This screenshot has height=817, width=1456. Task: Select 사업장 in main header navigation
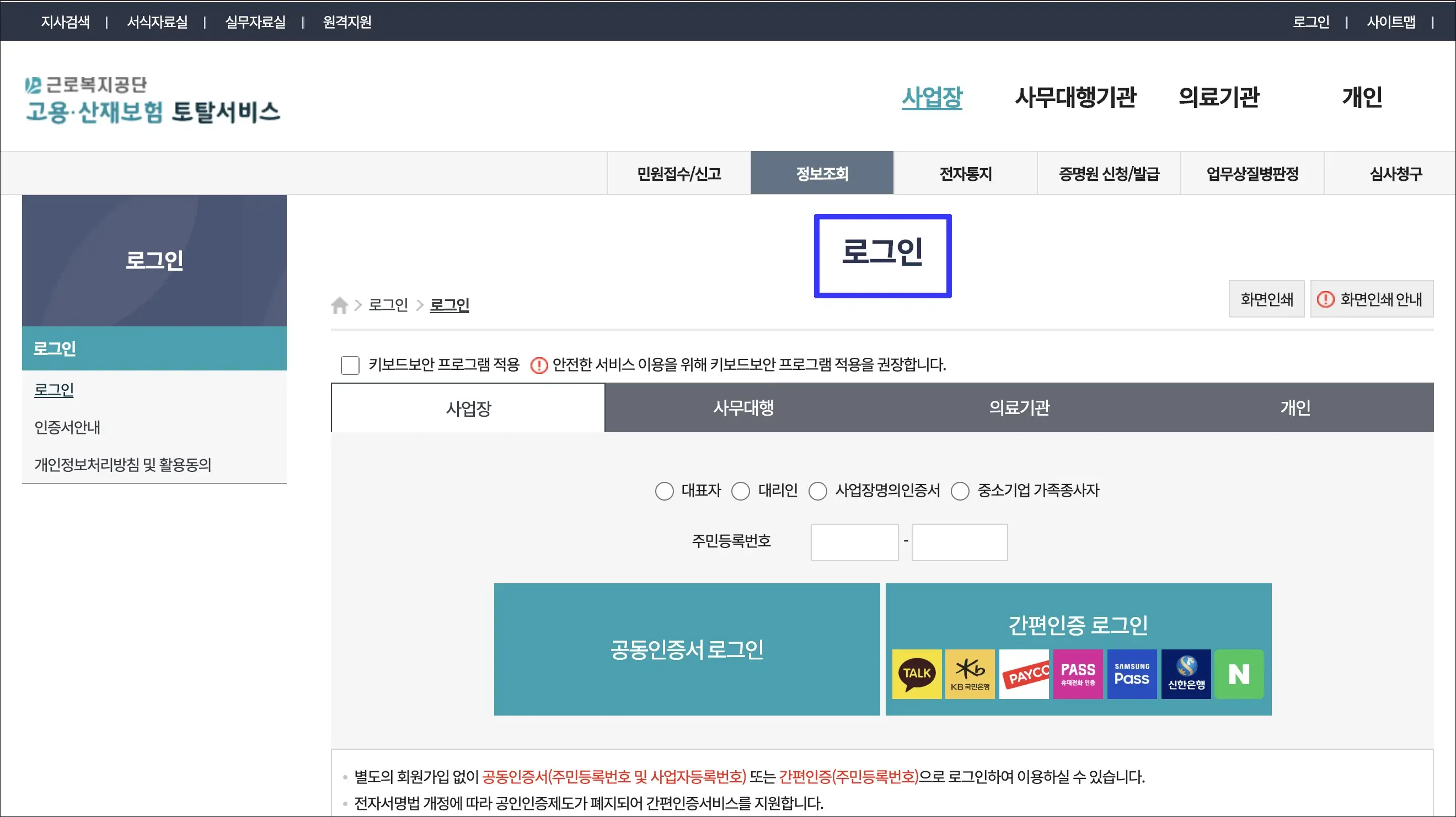(x=932, y=97)
